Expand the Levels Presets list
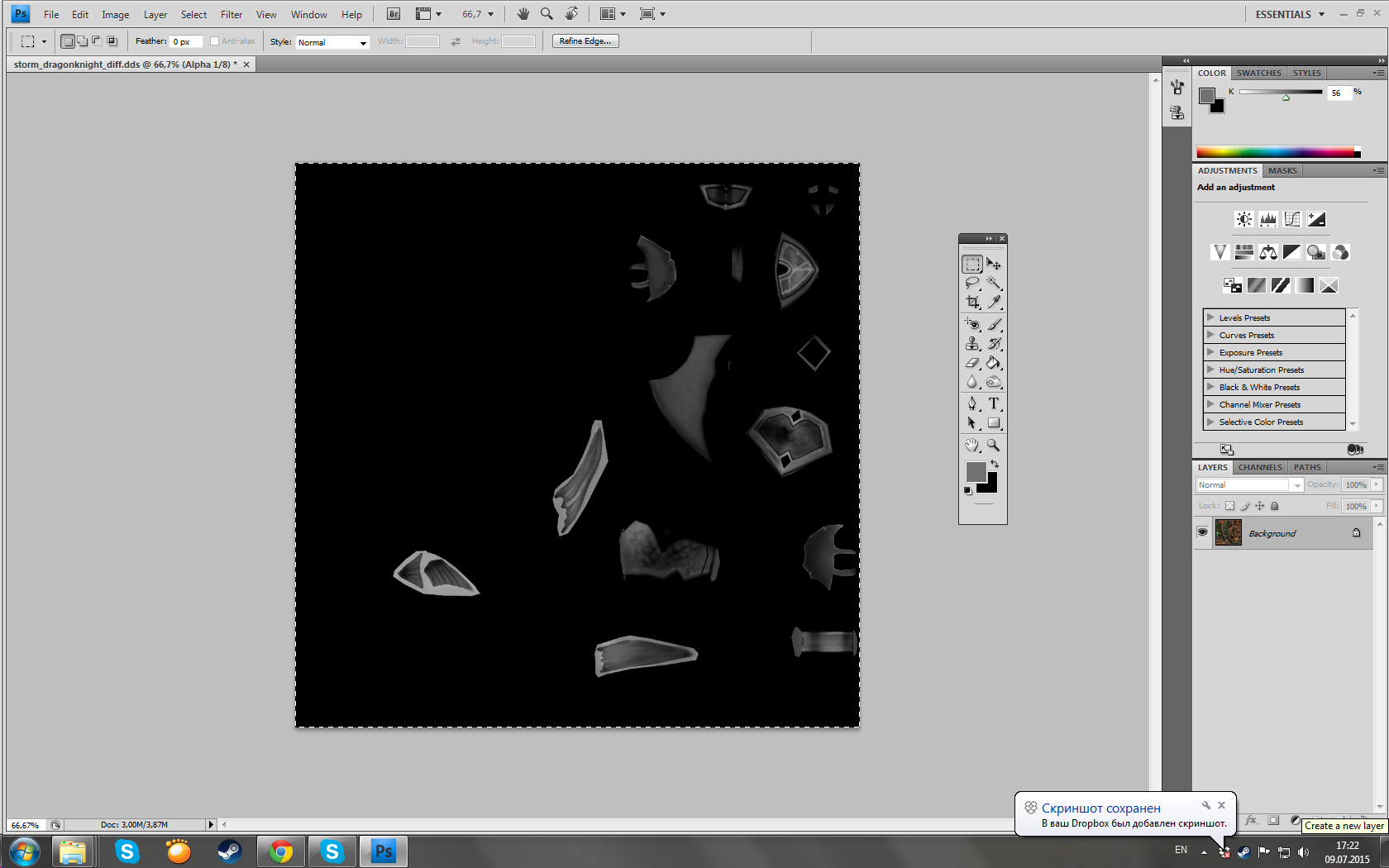Viewport: 1389px width, 868px height. click(x=1210, y=317)
